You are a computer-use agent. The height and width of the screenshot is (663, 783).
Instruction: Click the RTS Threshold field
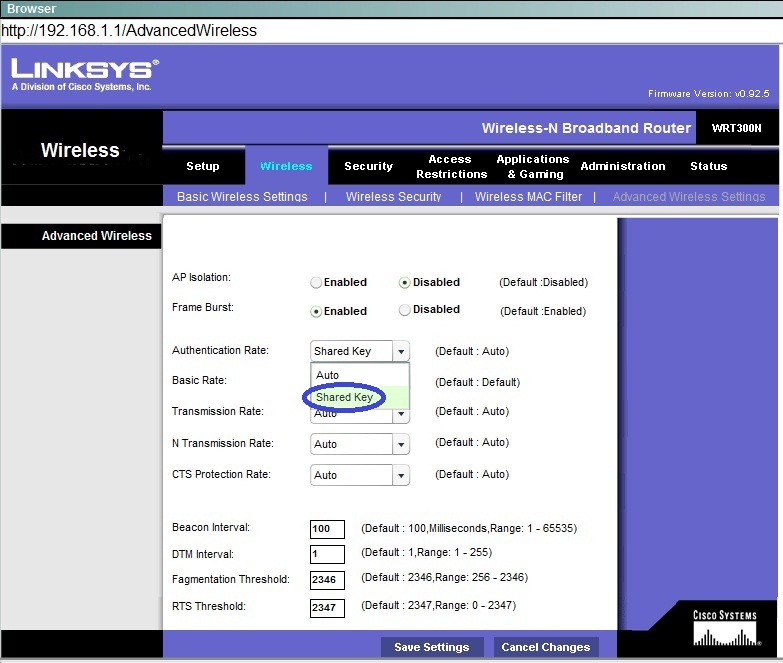click(327, 608)
